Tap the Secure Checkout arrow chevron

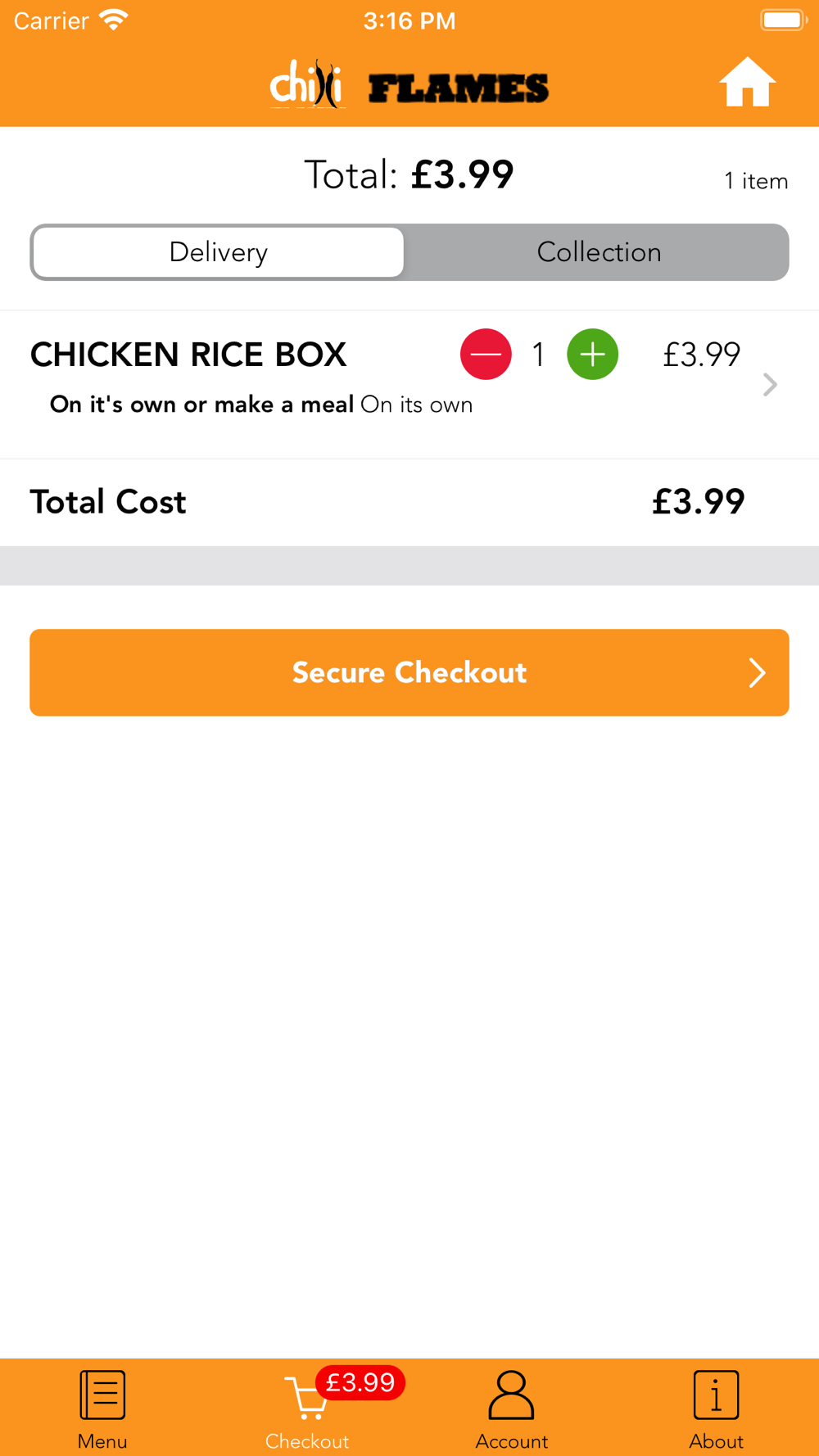coord(757,673)
